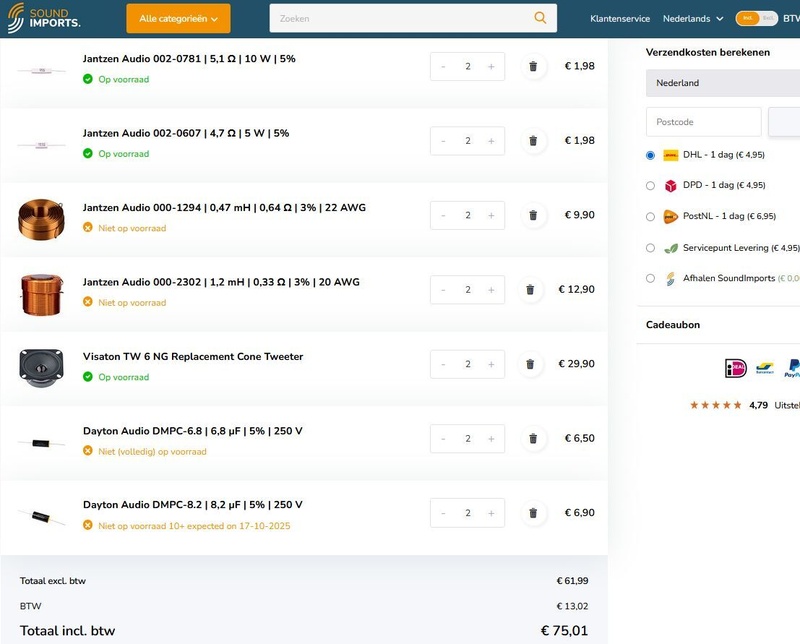This screenshot has height=644, width=800.
Task: Click the SoundImports logo
Action: click(44, 18)
